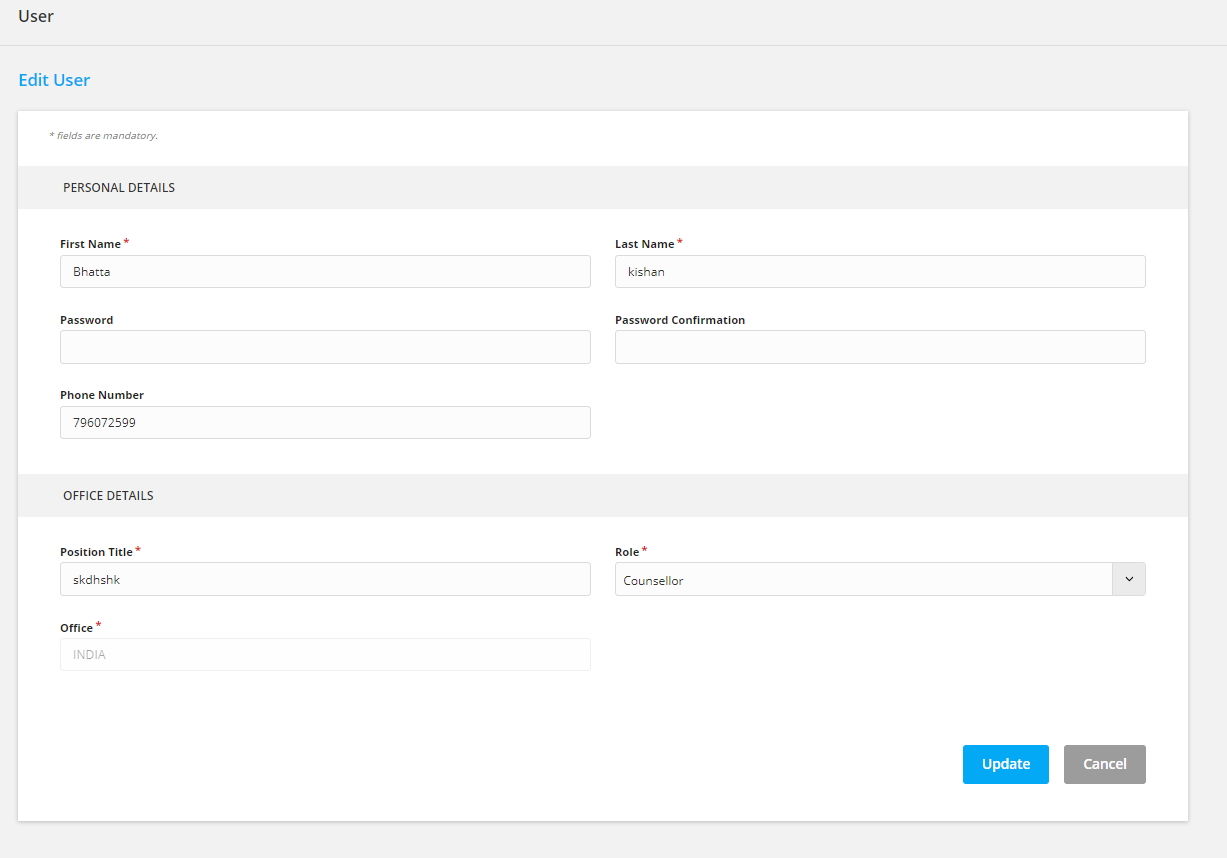Click the Update button
Screen dimensions: 1227x858
pos(1005,764)
